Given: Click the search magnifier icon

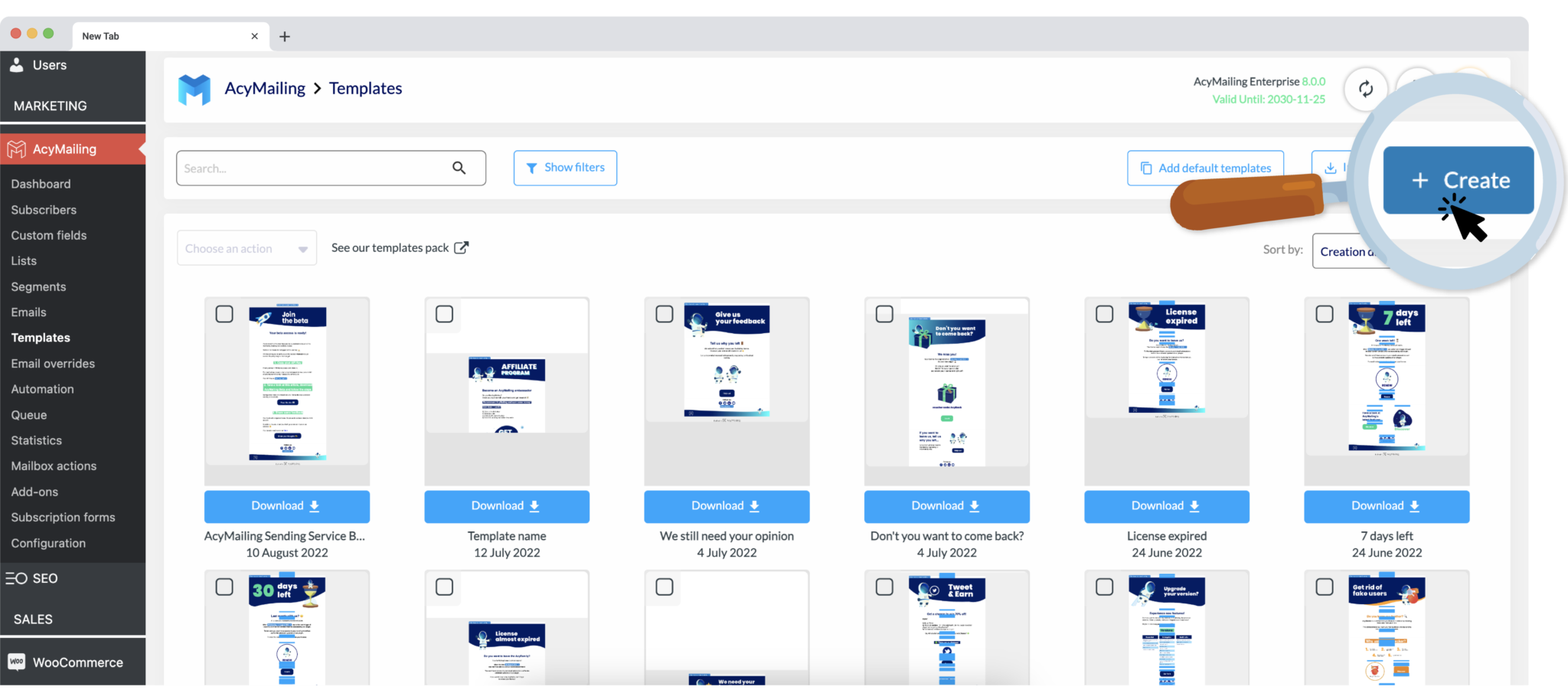Looking at the screenshot, I should click(459, 168).
